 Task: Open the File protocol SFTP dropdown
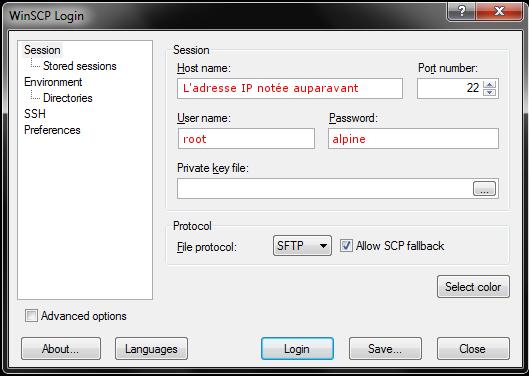302,246
